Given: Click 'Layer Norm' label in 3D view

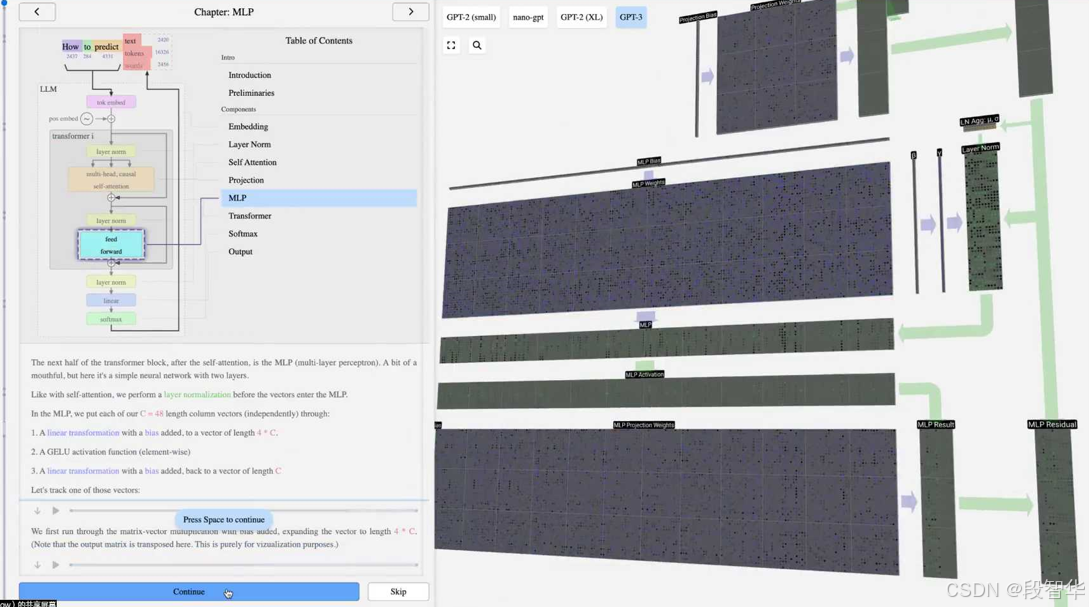Looking at the screenshot, I should click(x=981, y=148).
